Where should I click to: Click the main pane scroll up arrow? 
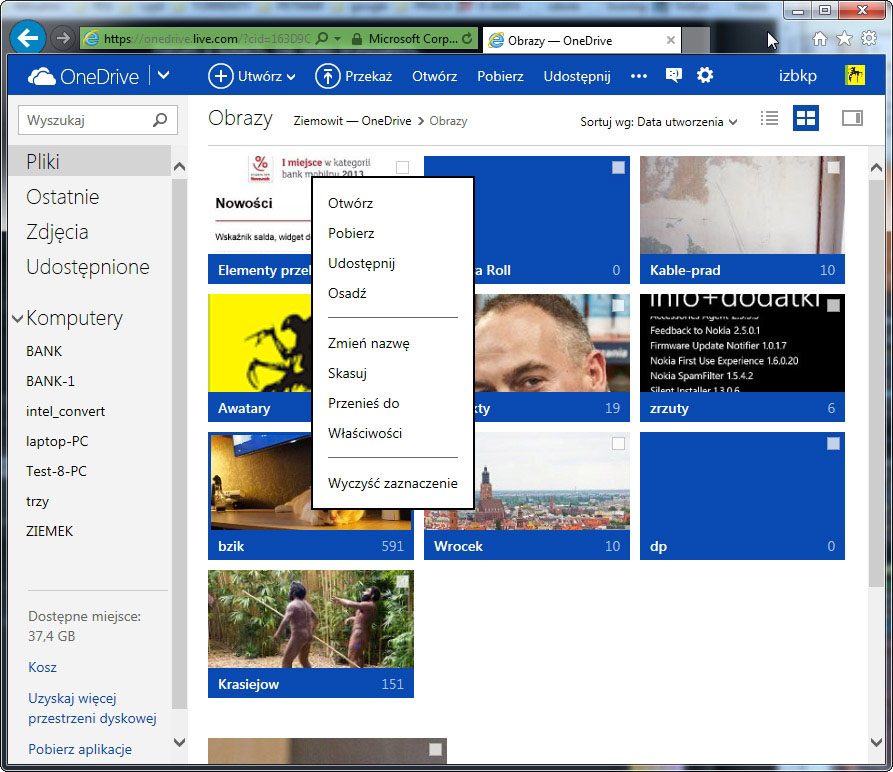tap(876, 167)
